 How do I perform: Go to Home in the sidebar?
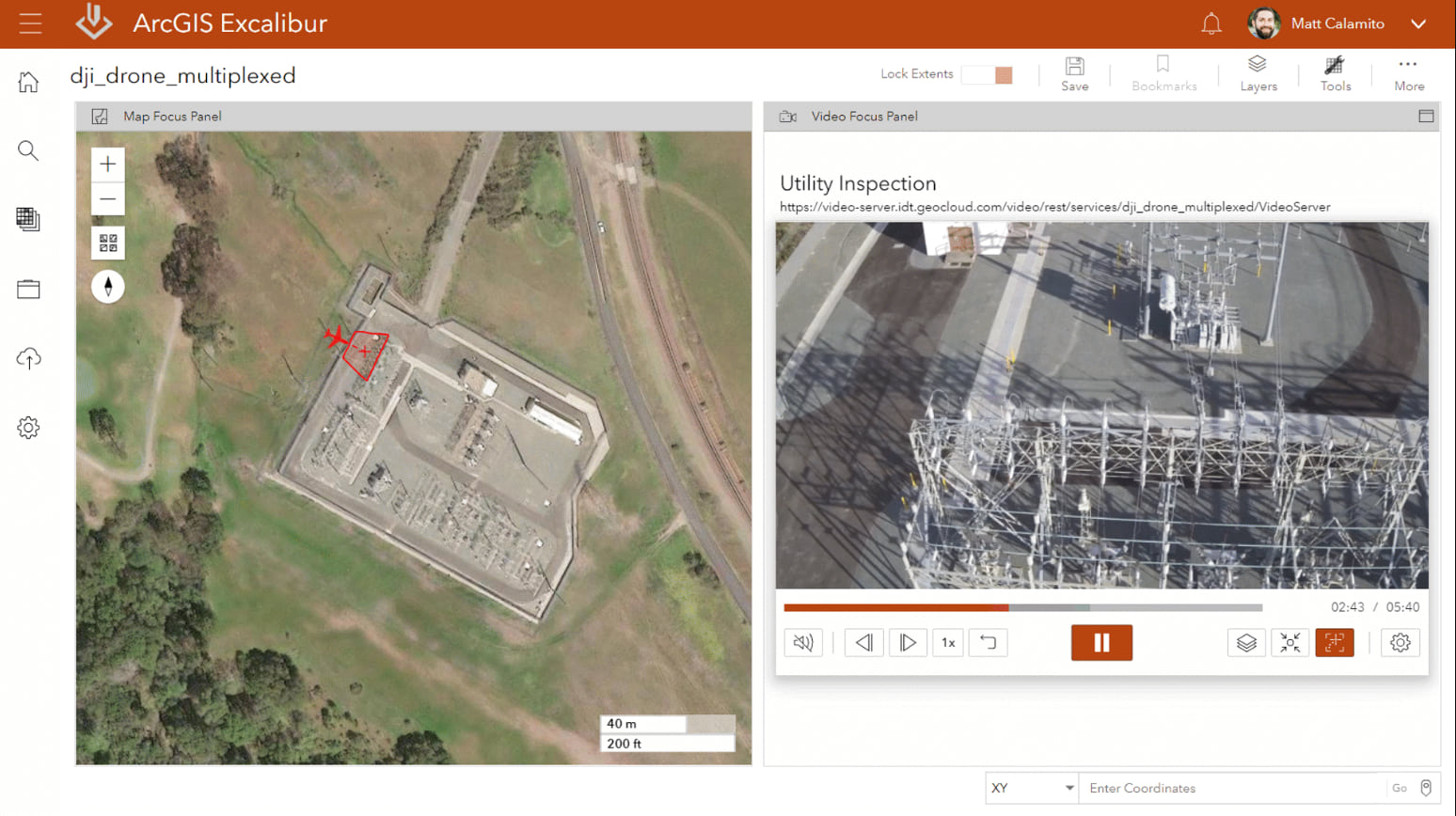click(x=28, y=82)
